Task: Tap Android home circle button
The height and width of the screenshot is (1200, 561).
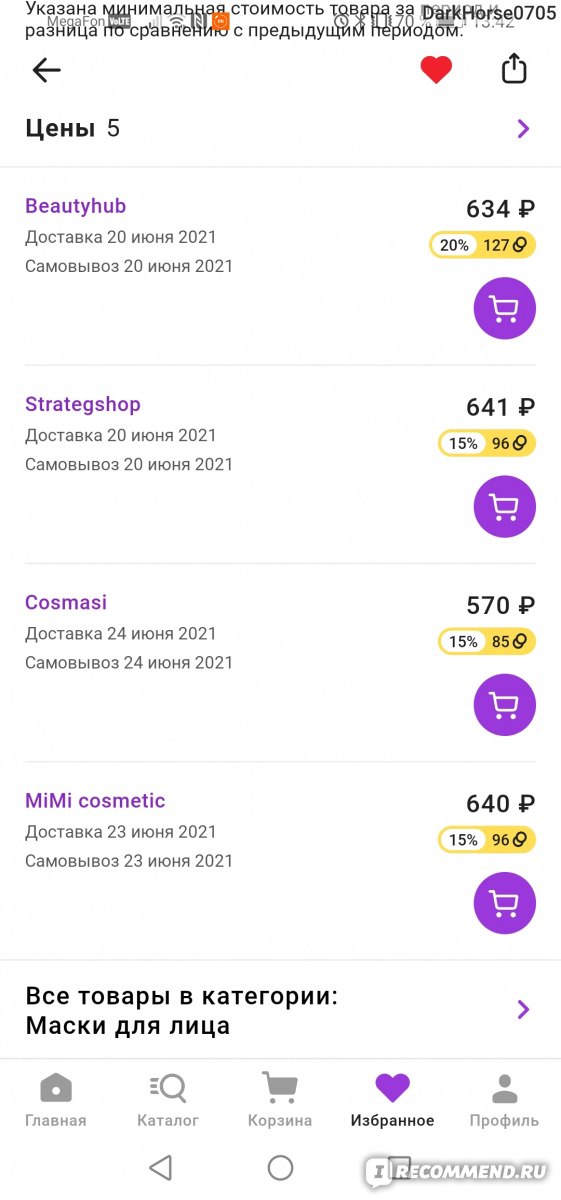Action: [280, 1167]
